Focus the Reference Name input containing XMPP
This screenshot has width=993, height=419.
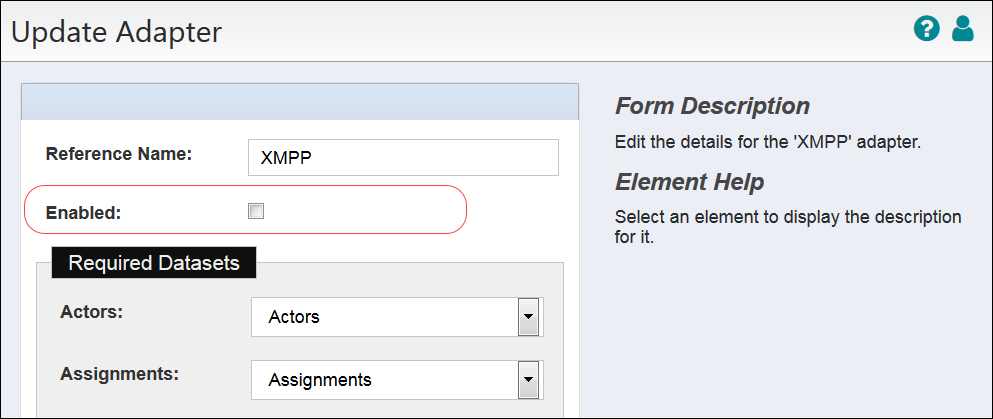[x=403, y=158]
